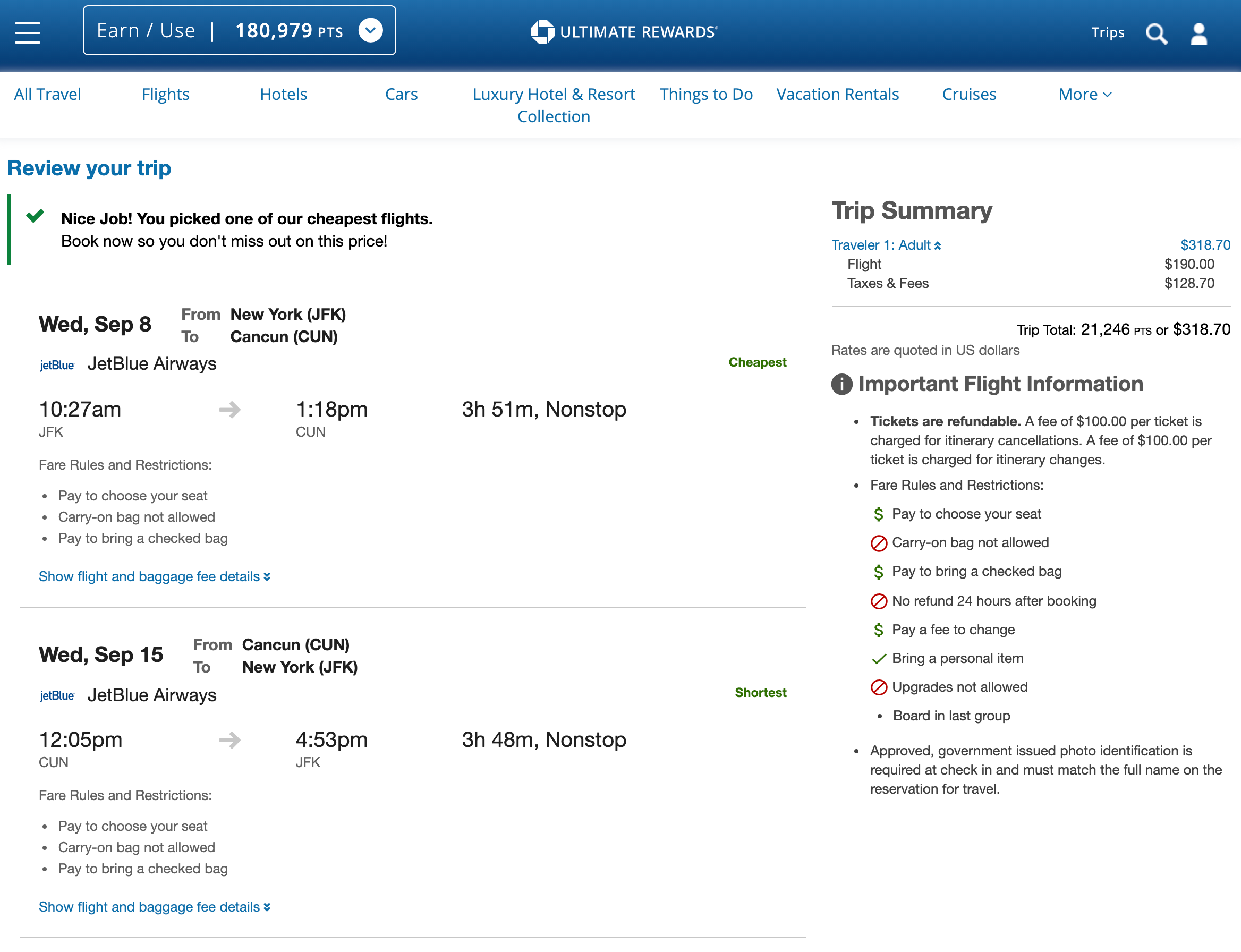This screenshot has height=952, width=1241.
Task: Click the Things to Do navigation item
Action: pyautogui.click(x=706, y=94)
